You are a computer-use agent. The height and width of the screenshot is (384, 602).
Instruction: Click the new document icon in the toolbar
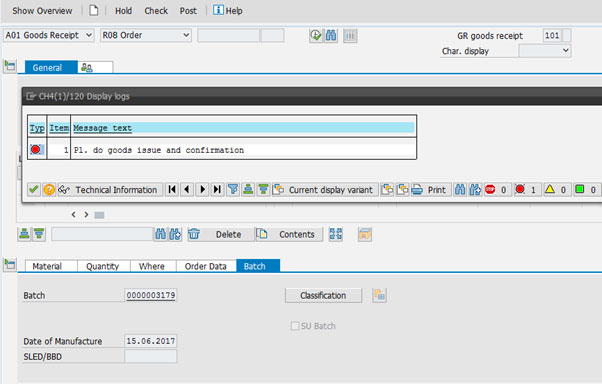point(94,10)
